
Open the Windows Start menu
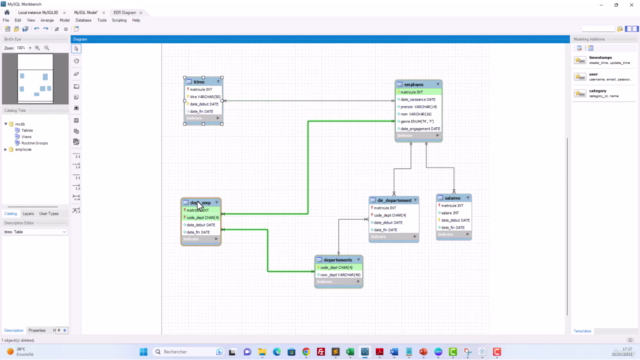click(x=143, y=352)
